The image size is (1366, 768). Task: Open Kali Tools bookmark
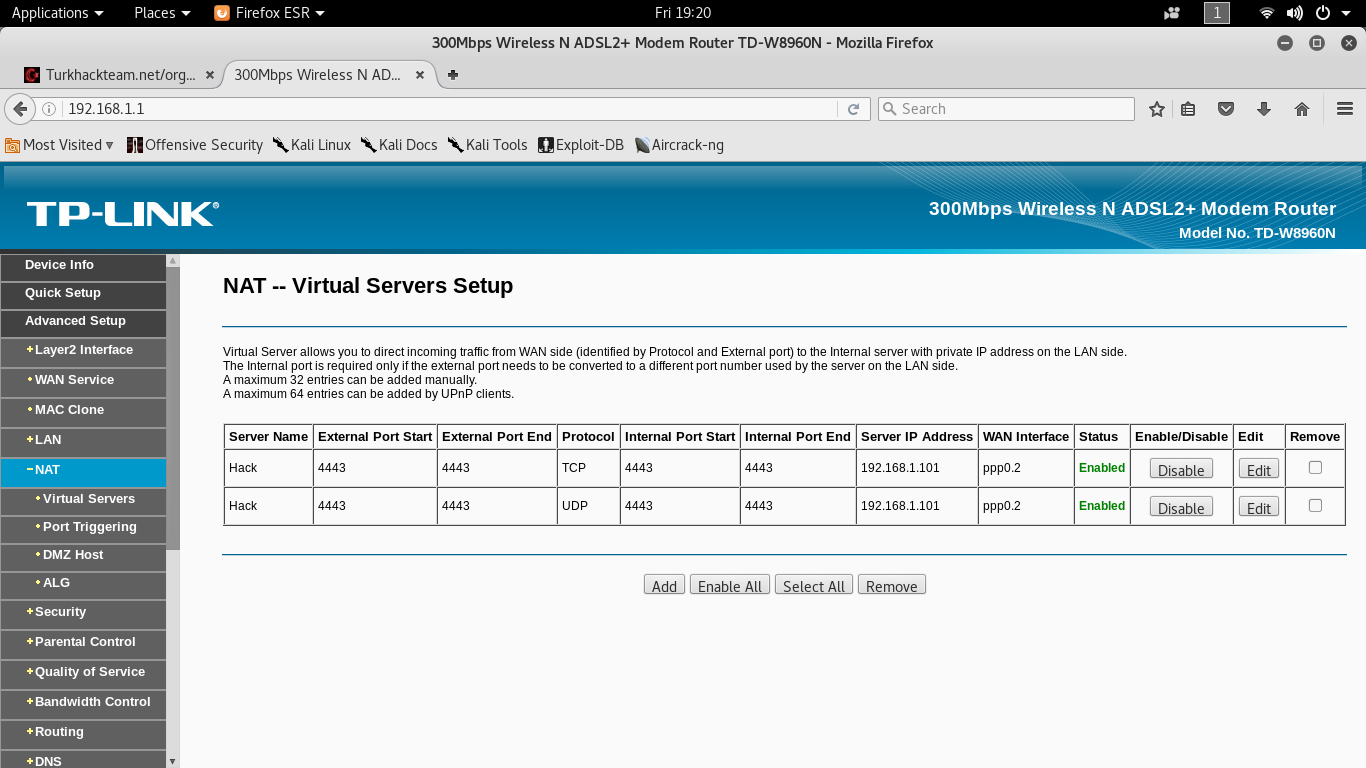488,145
